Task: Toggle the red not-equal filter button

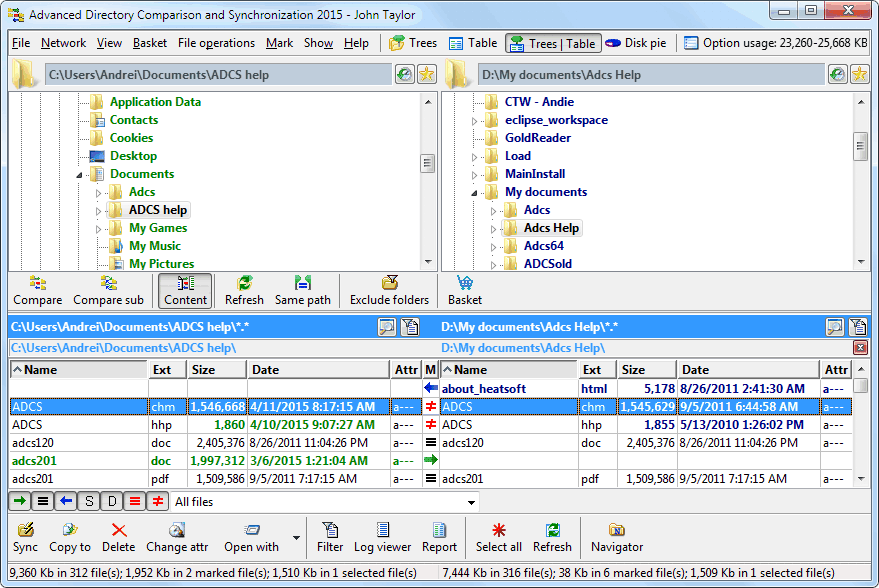Action: pos(158,501)
